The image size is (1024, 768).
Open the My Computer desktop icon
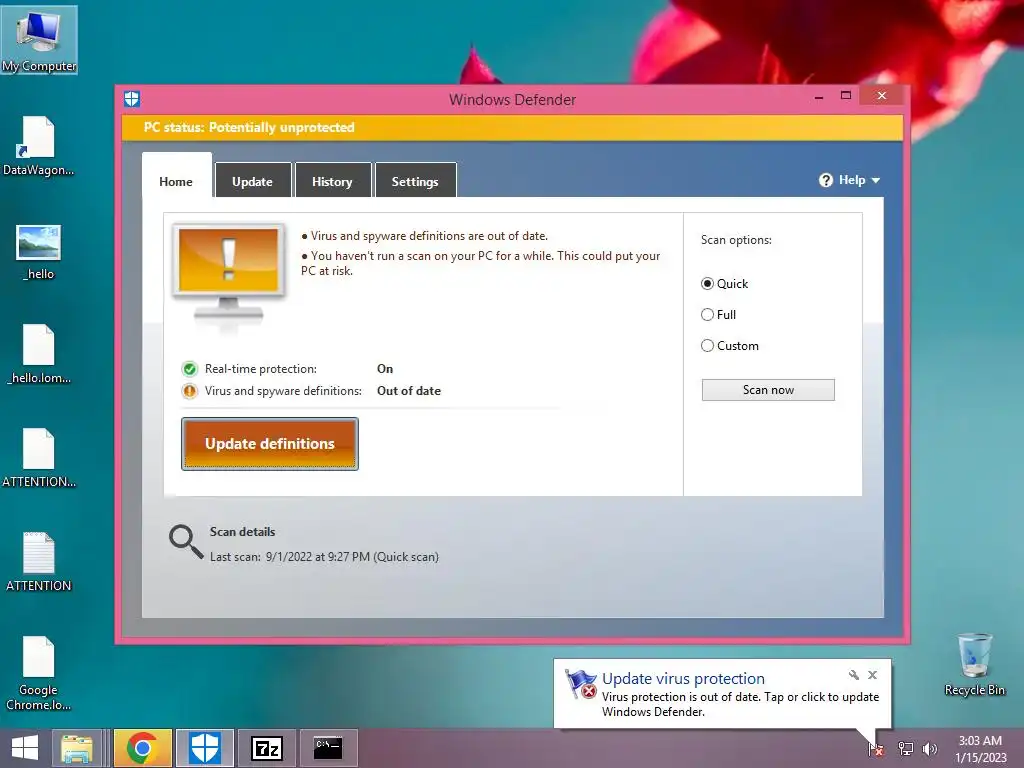pos(39,40)
